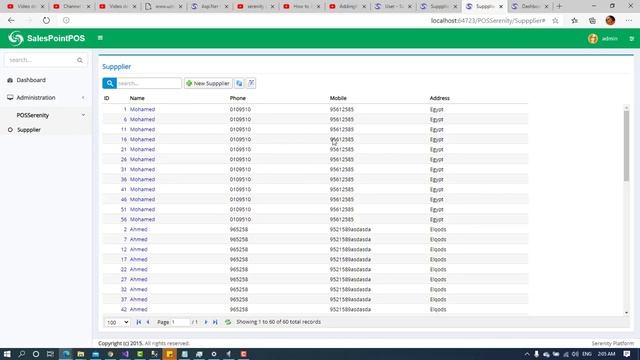
Task: Click the ENG language indicator
Action: coord(587,354)
